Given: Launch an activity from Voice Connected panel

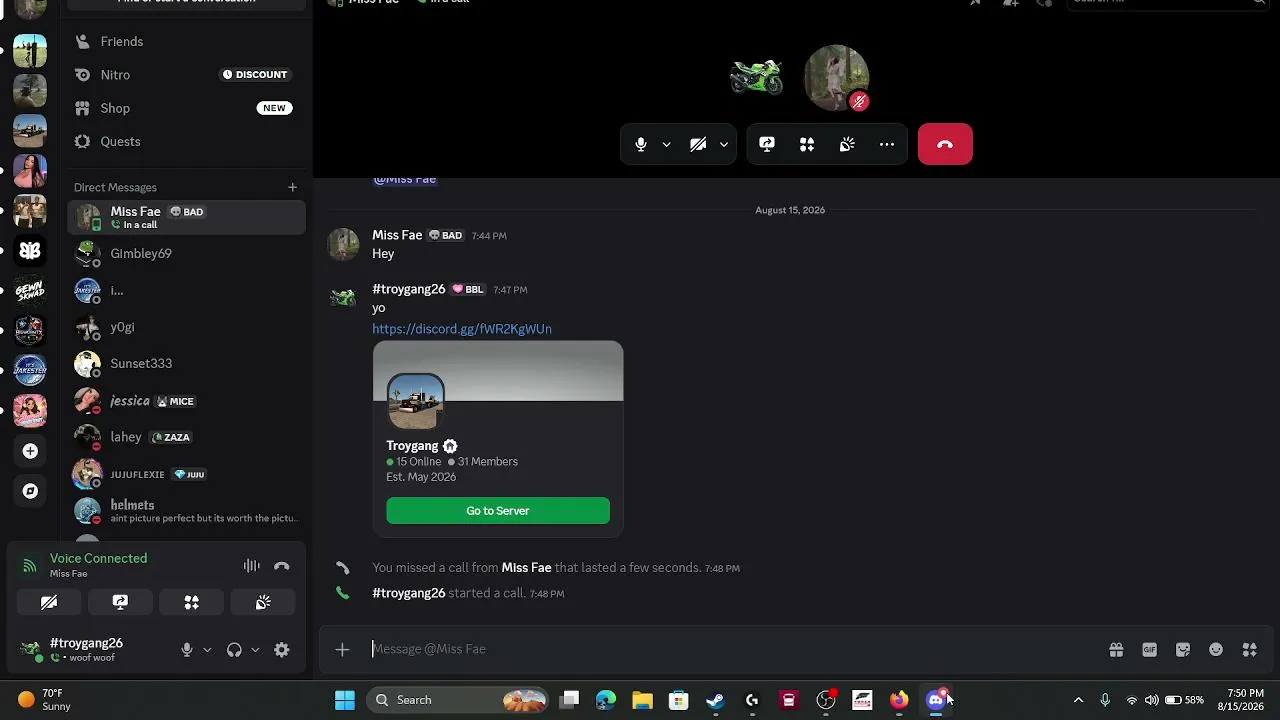Looking at the screenshot, I should 191,602.
